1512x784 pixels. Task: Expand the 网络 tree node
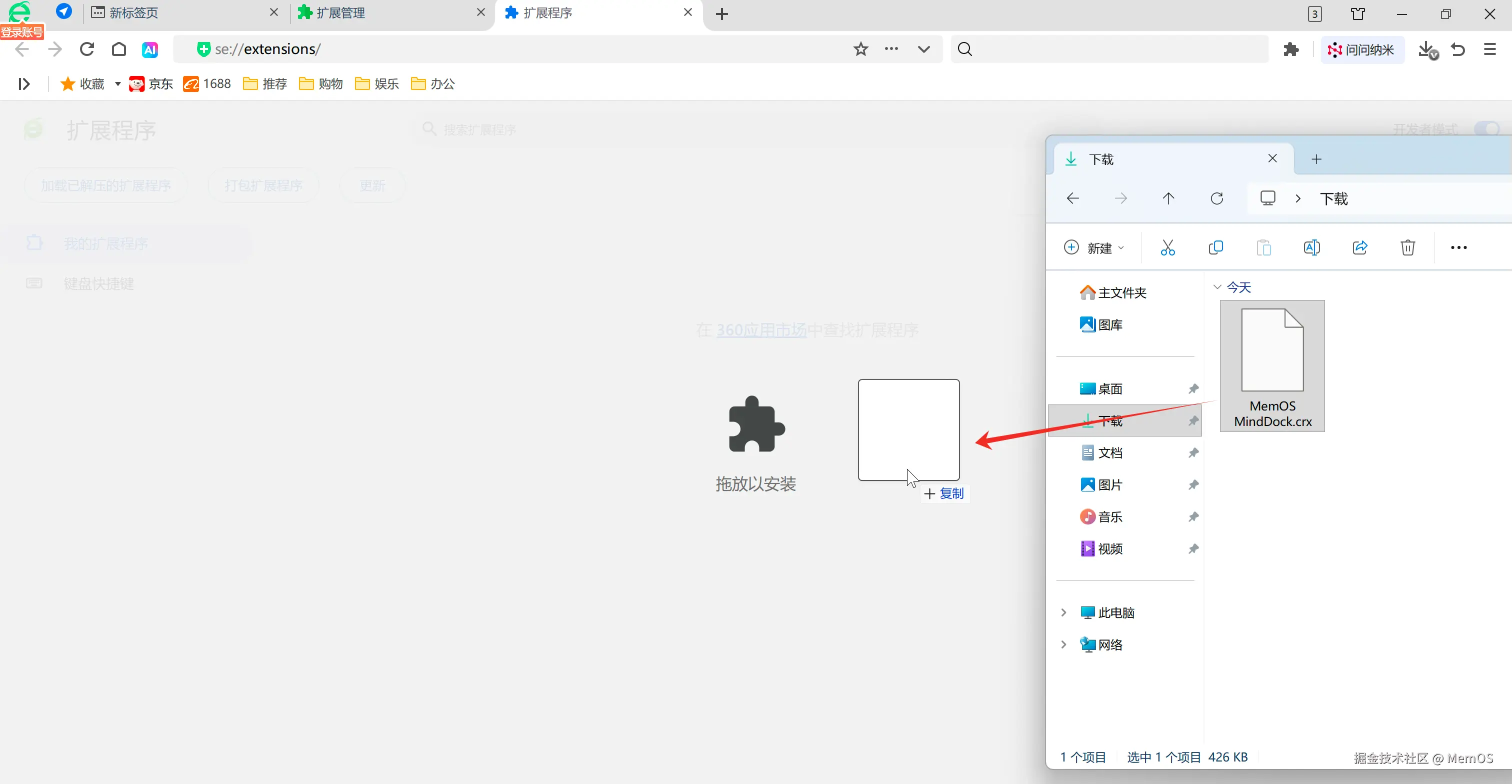[1063, 645]
